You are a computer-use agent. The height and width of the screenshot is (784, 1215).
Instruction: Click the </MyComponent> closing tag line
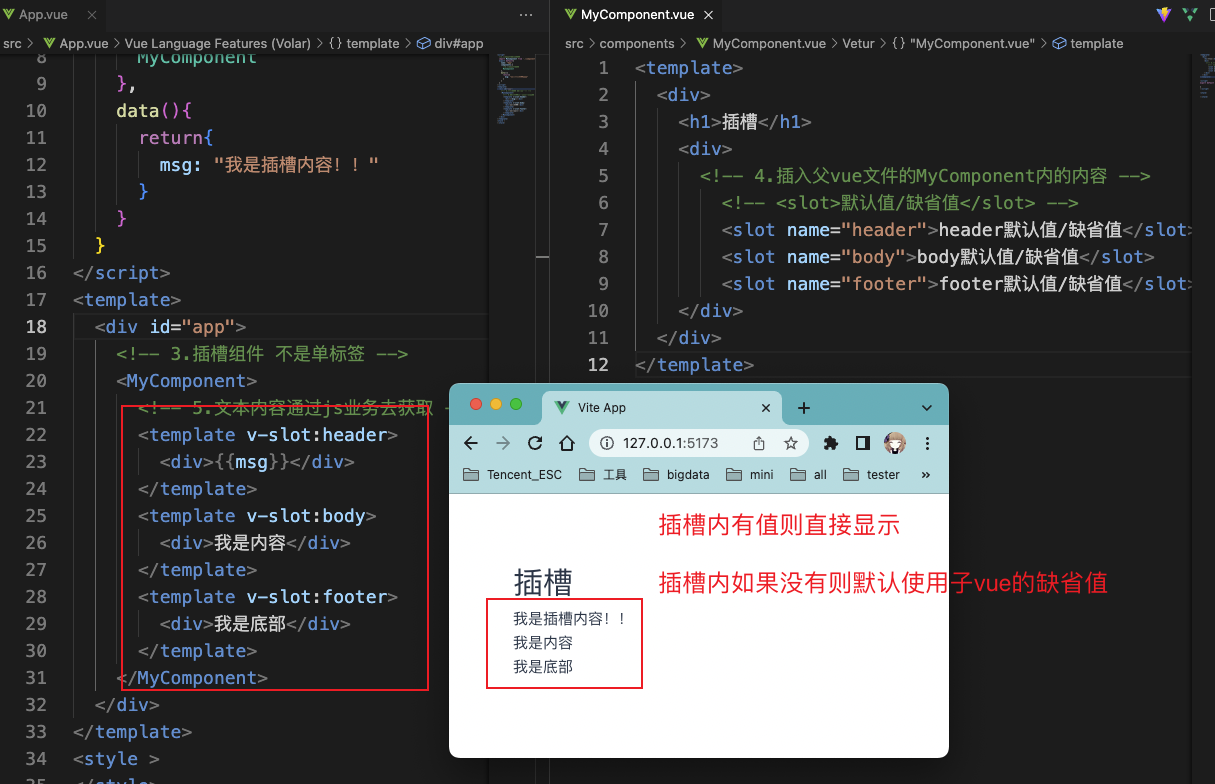(x=192, y=677)
